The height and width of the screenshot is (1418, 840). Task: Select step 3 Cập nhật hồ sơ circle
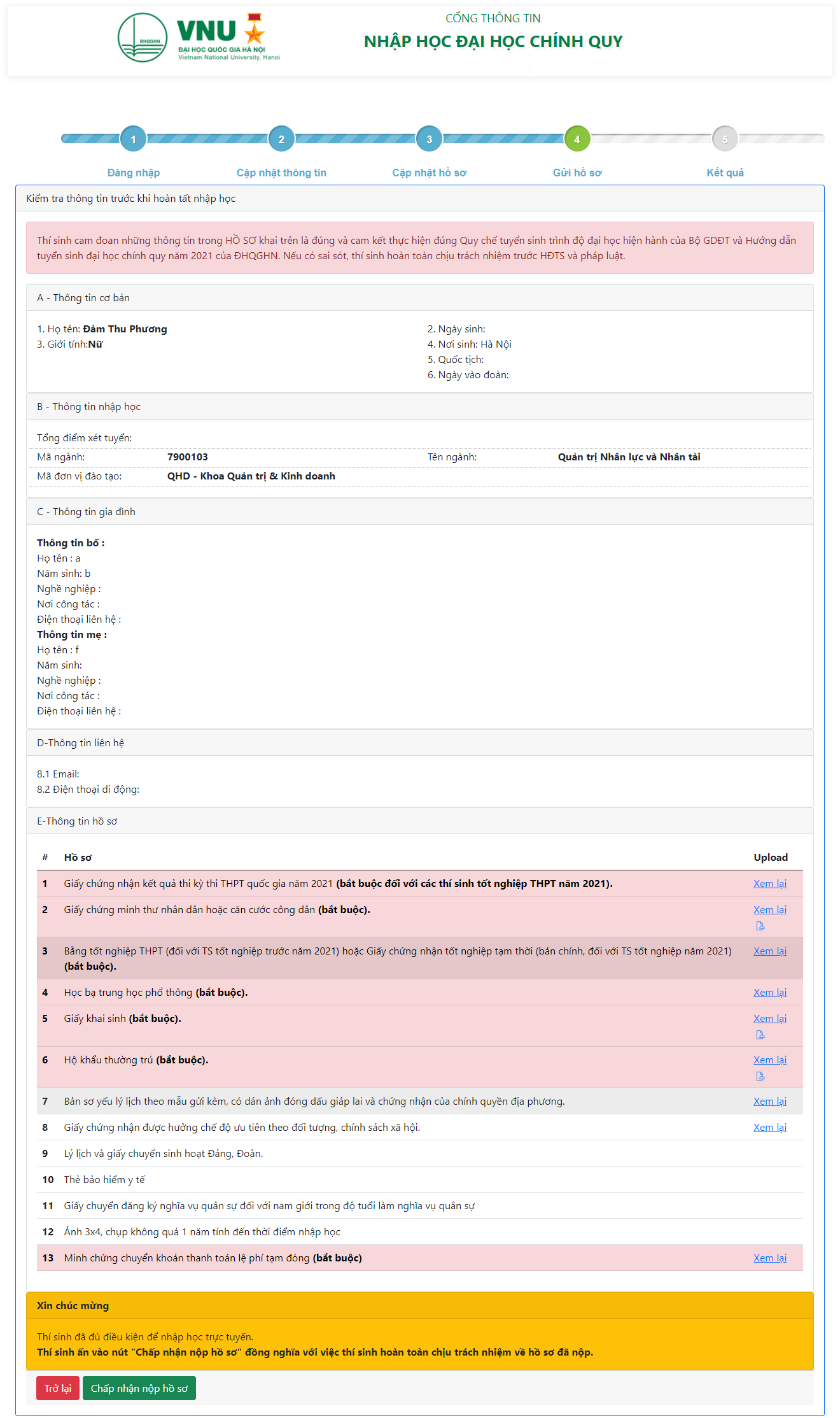tap(429, 139)
